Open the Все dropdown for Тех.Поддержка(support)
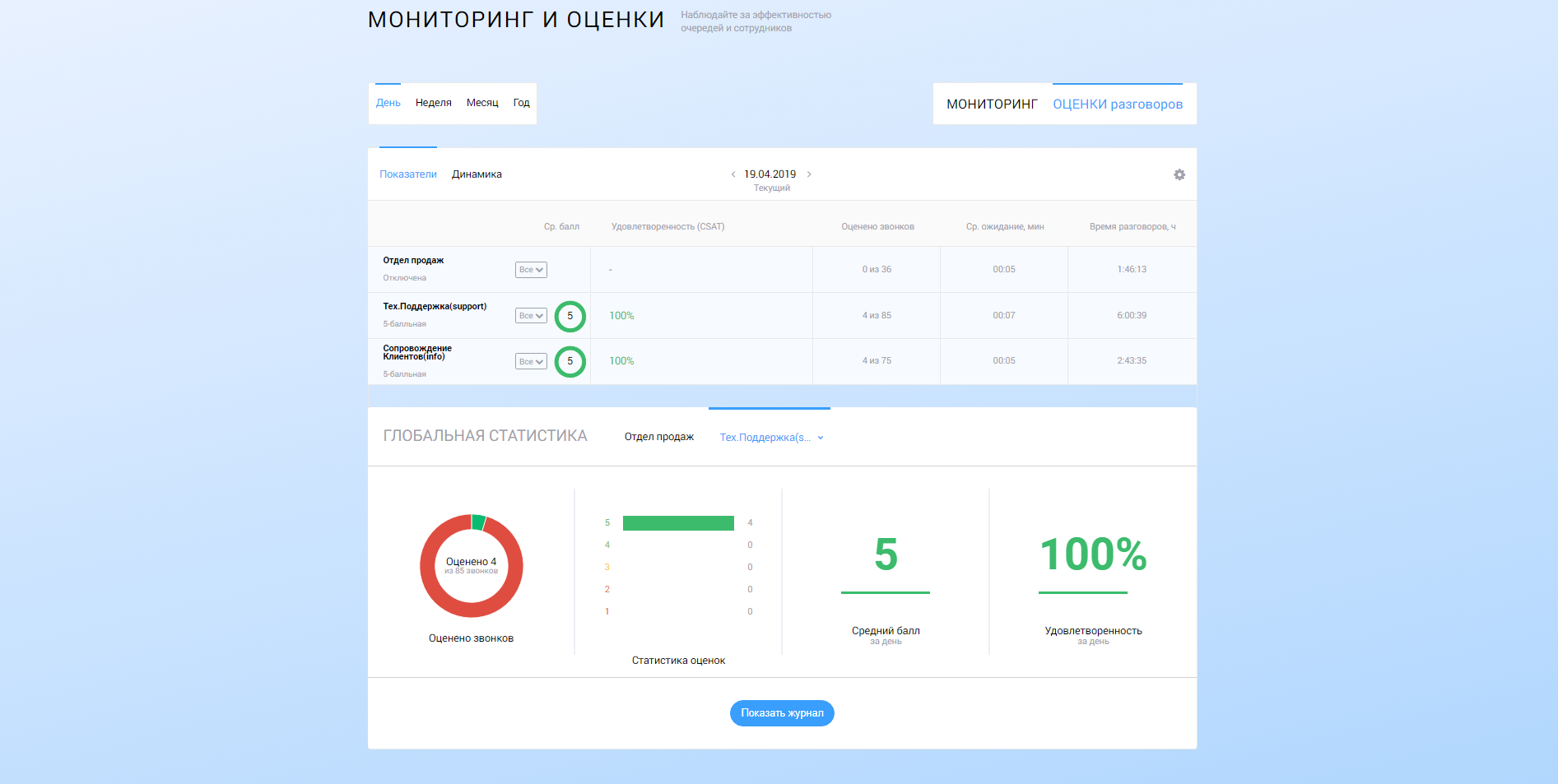This screenshot has height=784, width=1558. [531, 316]
